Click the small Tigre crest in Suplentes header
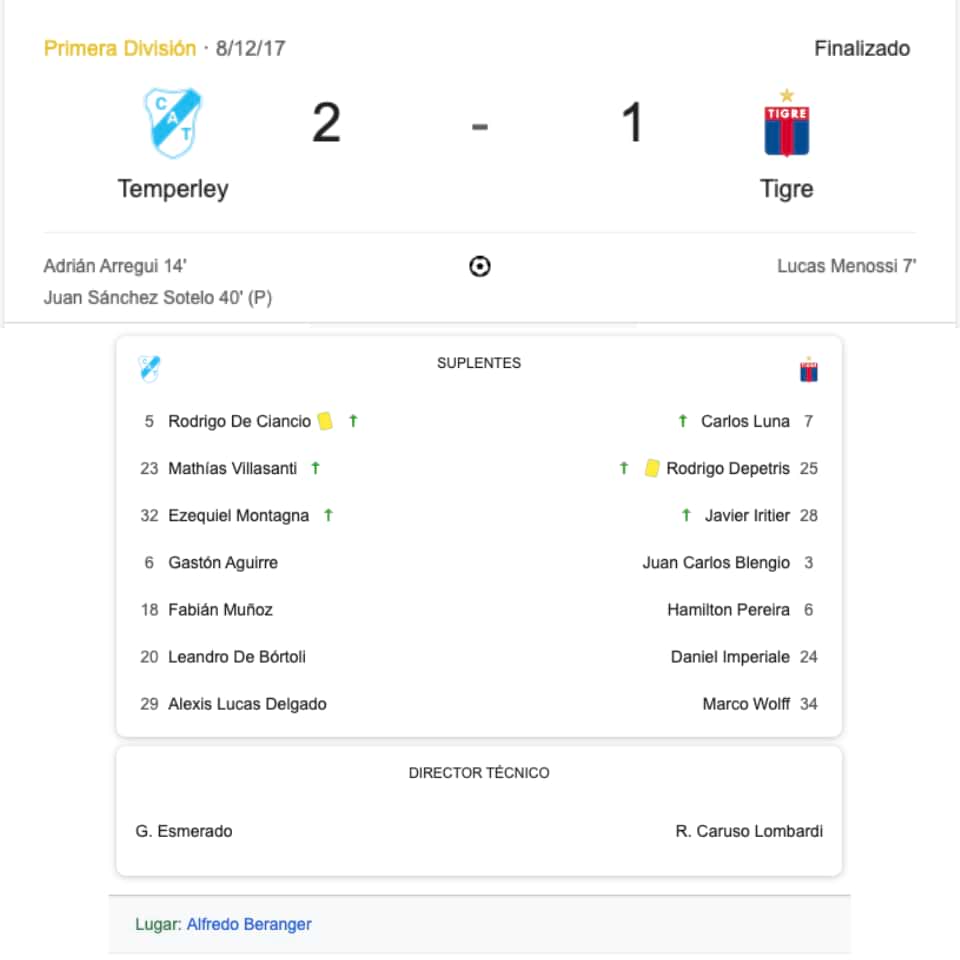 (x=809, y=369)
